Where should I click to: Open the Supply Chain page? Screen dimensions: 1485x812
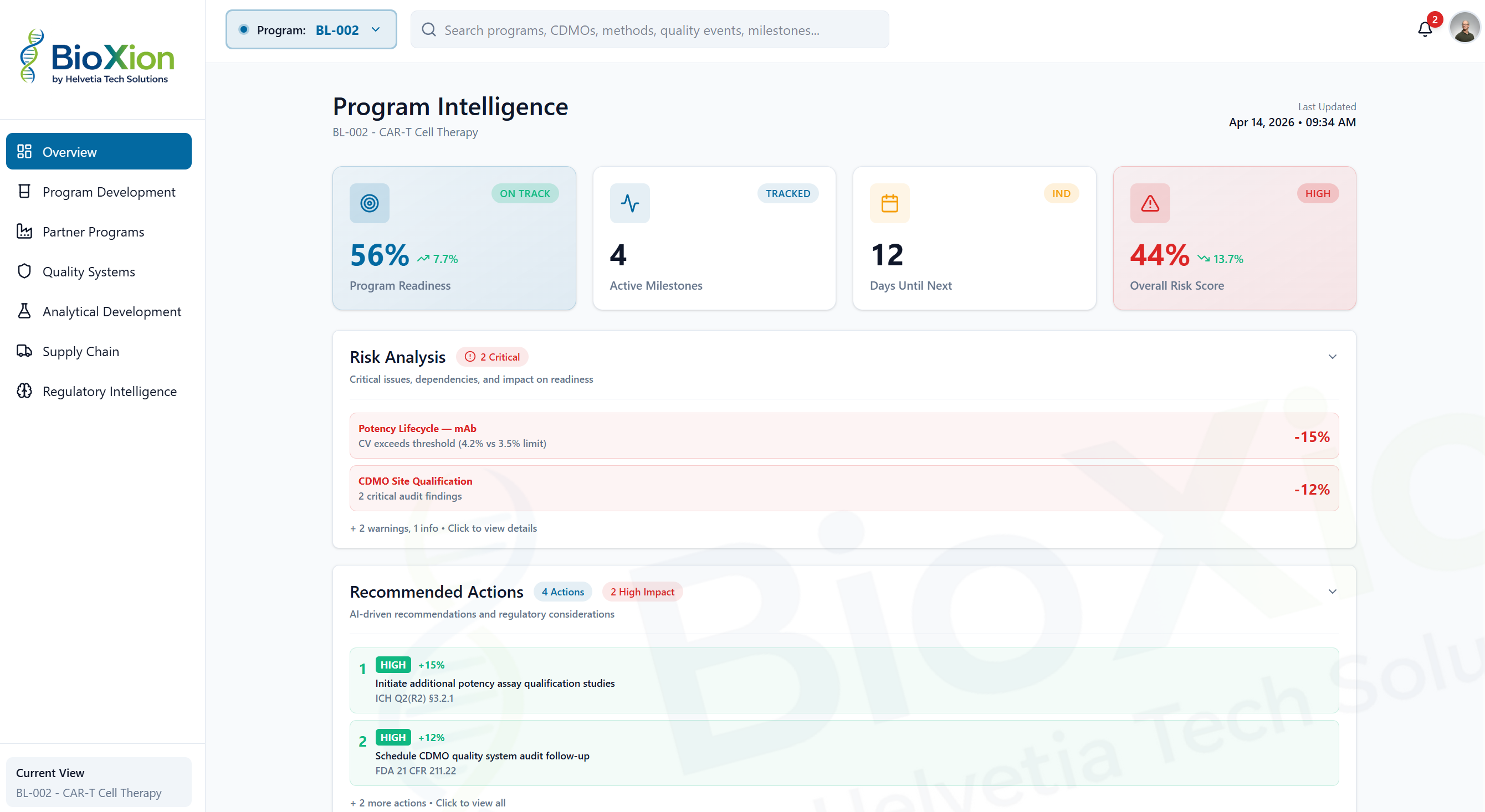pos(99,351)
